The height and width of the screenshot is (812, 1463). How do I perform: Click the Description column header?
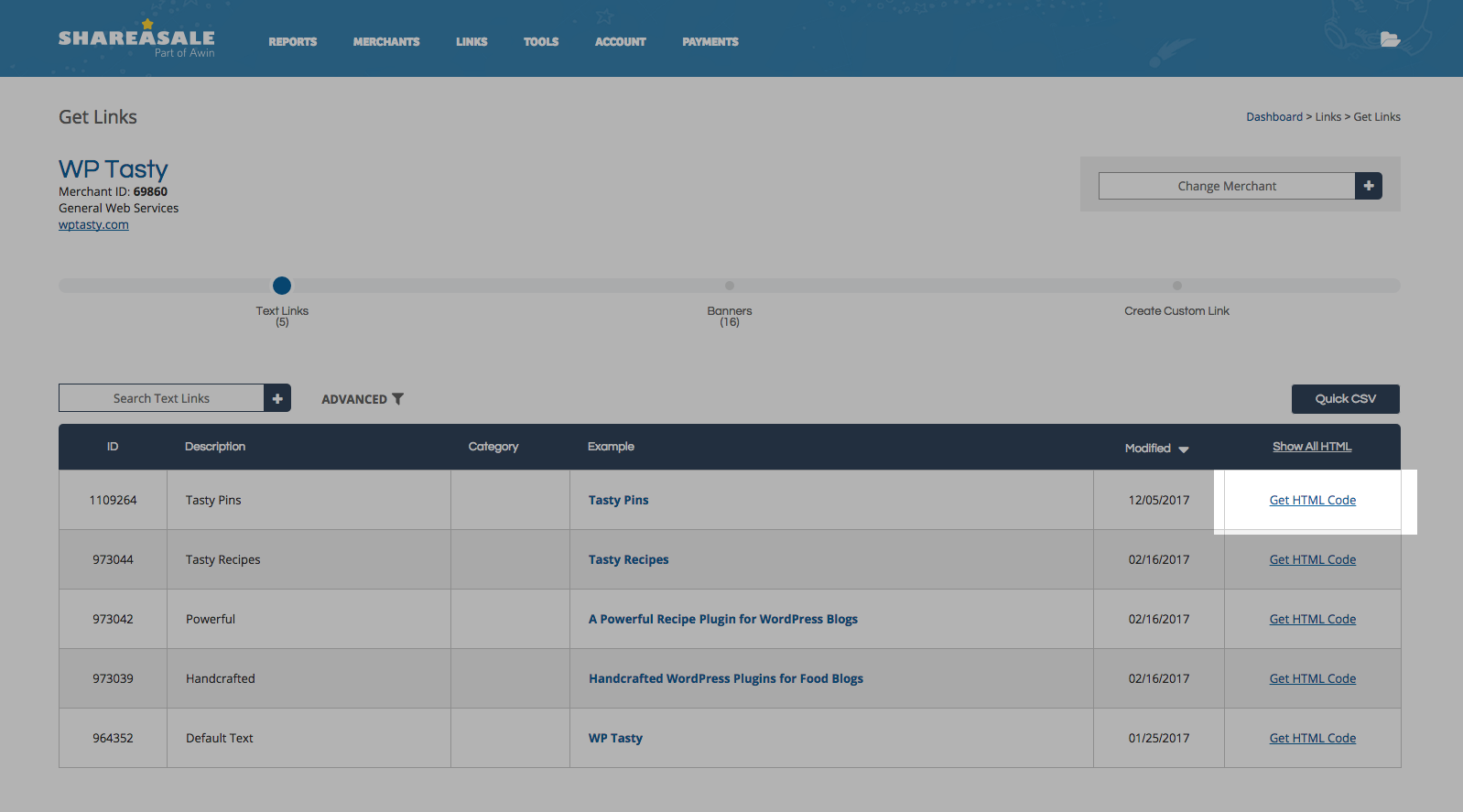pos(215,447)
